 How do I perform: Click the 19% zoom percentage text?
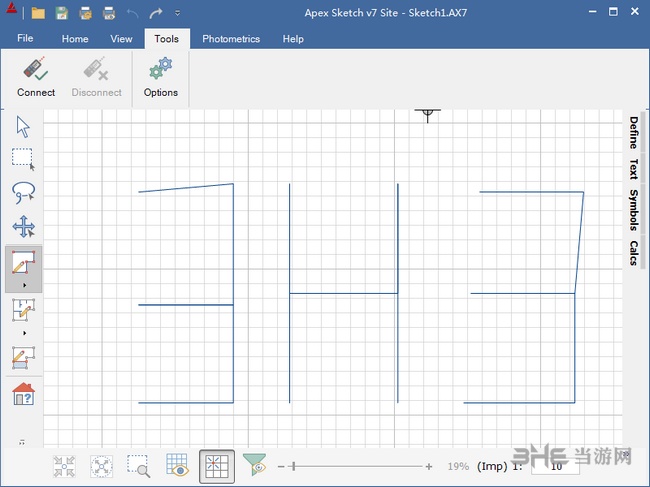pyautogui.click(x=458, y=467)
